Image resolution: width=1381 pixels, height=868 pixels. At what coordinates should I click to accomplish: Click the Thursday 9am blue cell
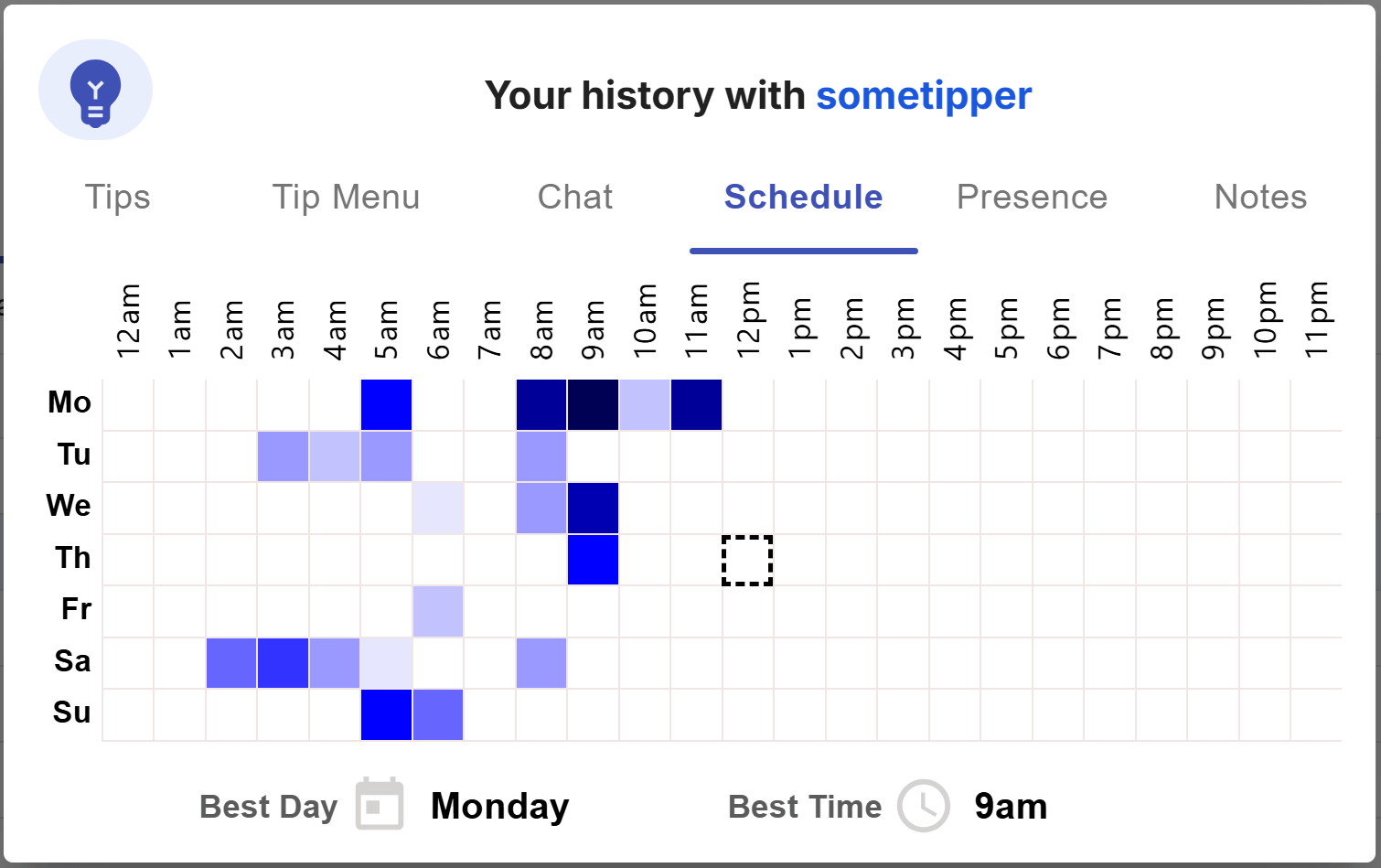pos(593,560)
